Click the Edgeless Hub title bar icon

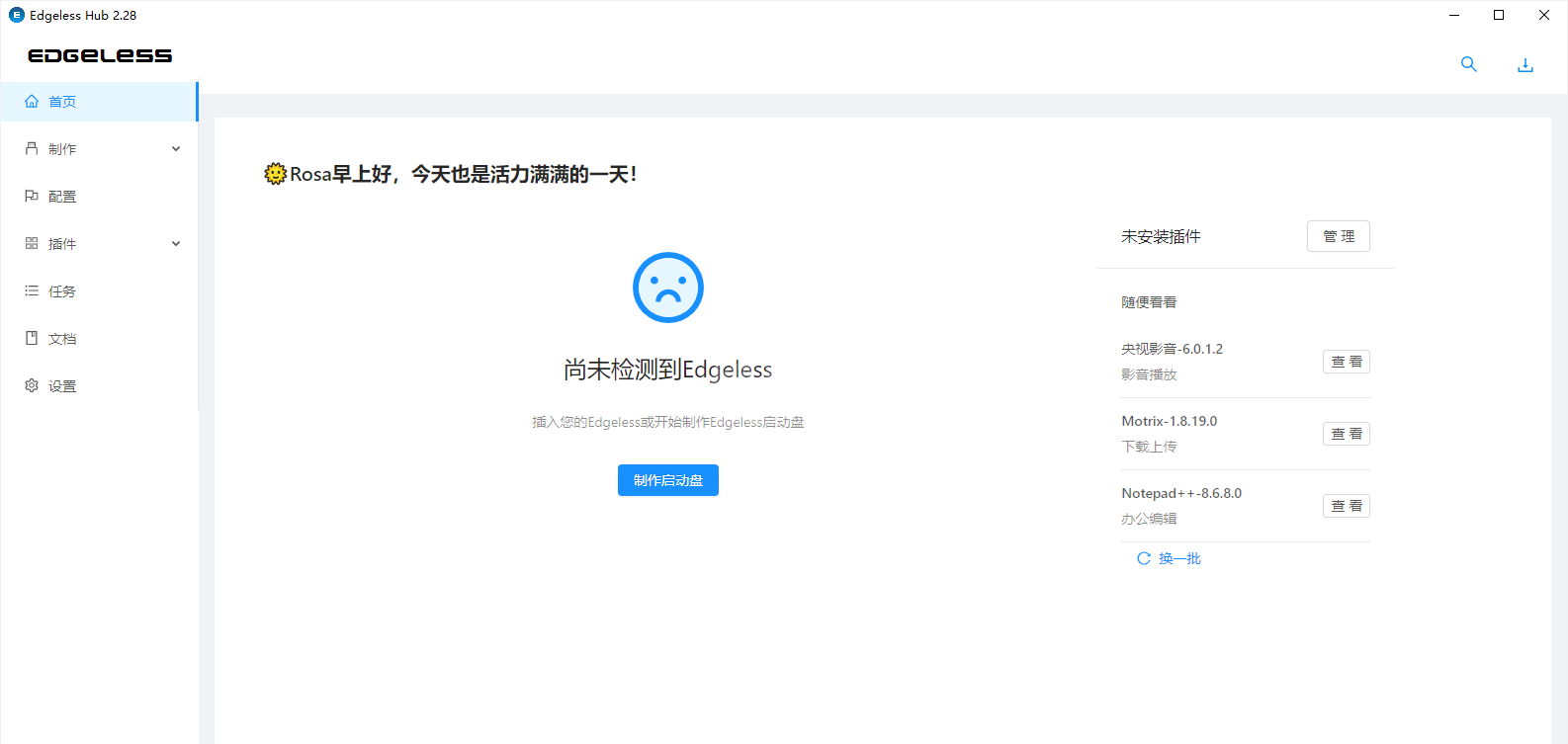[17, 15]
